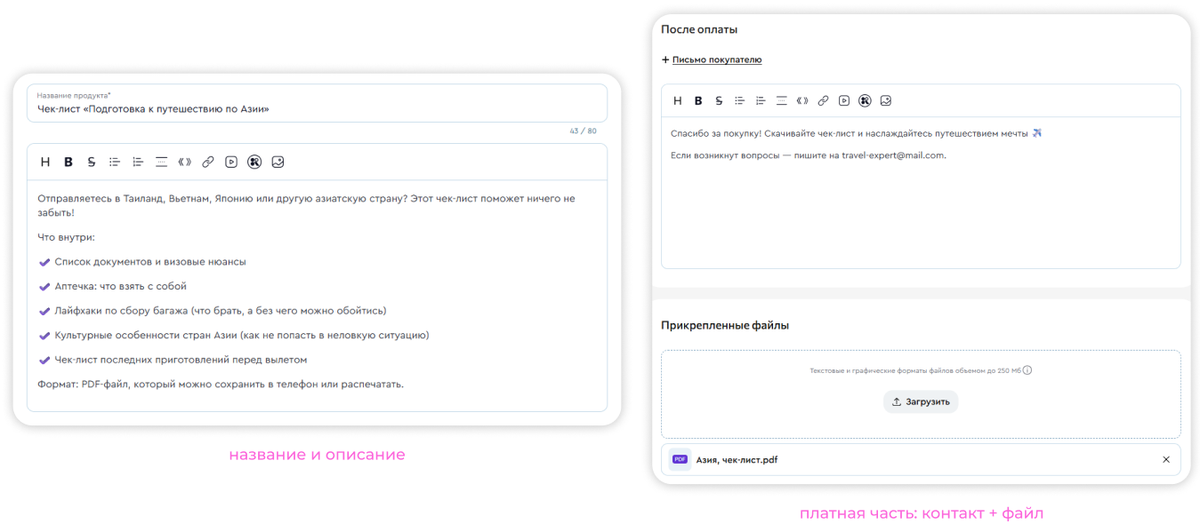Click the 43 / 80 character counter
Screen dimensions: 1200x532
(x=583, y=132)
